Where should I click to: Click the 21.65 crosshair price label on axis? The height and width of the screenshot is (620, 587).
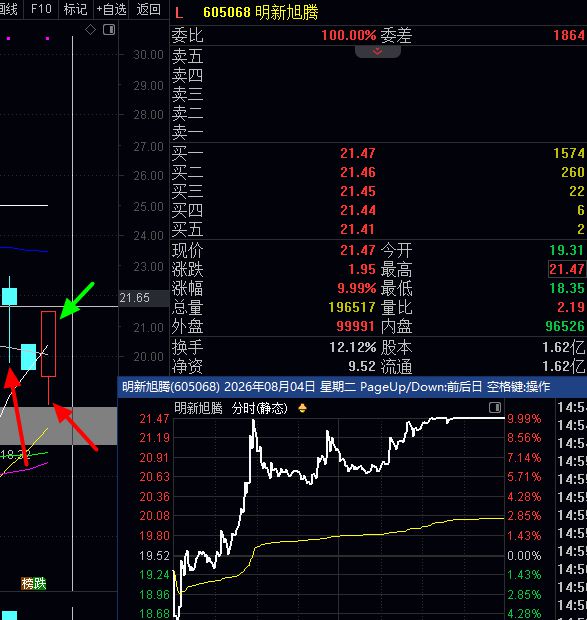click(x=143, y=298)
